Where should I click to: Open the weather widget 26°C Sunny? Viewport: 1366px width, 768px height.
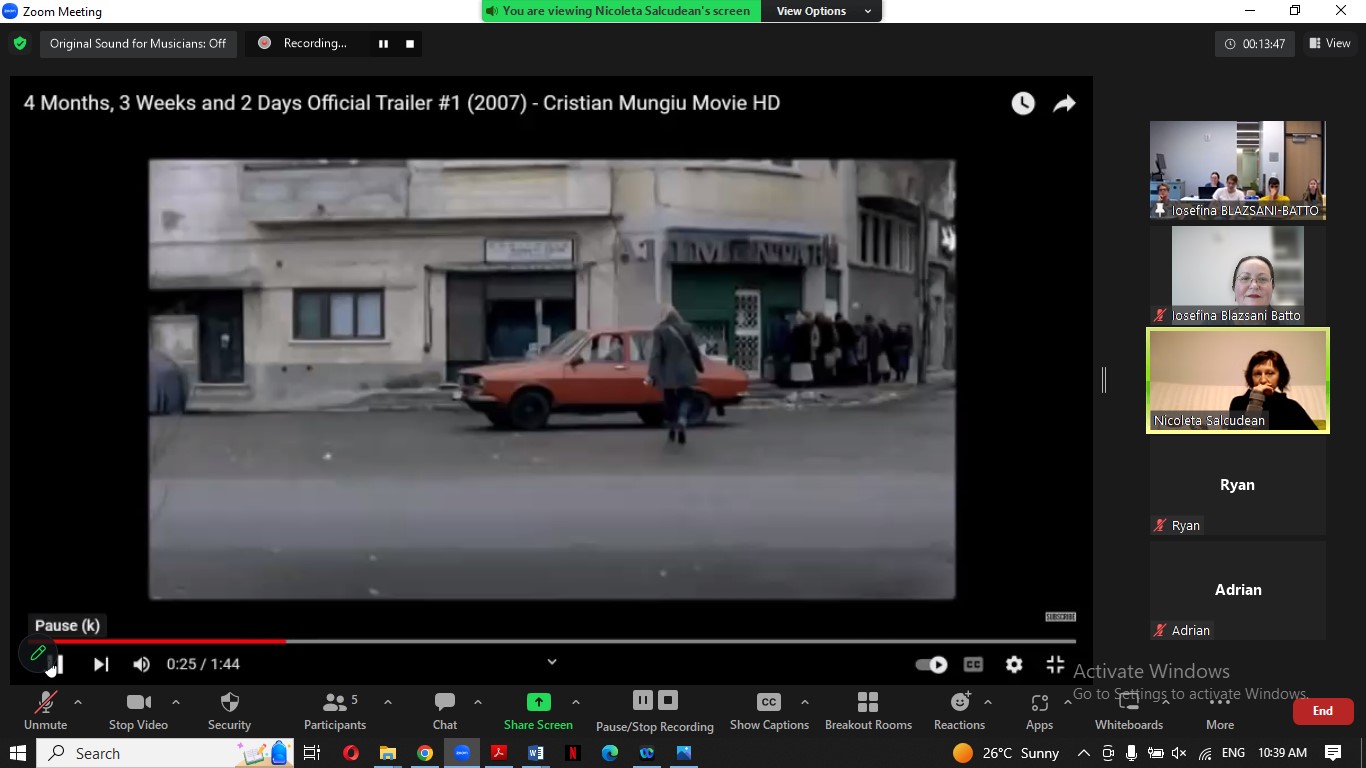pyautogui.click(x=1006, y=753)
